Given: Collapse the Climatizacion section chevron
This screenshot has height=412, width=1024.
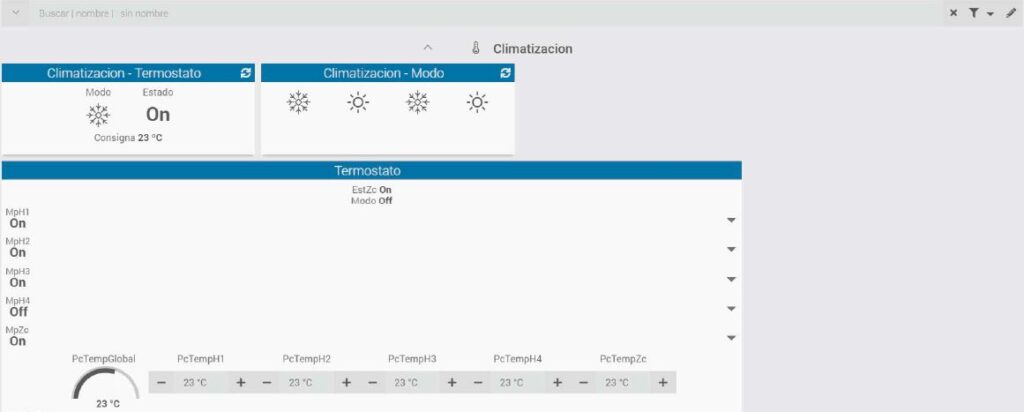Looking at the screenshot, I should click(x=427, y=48).
